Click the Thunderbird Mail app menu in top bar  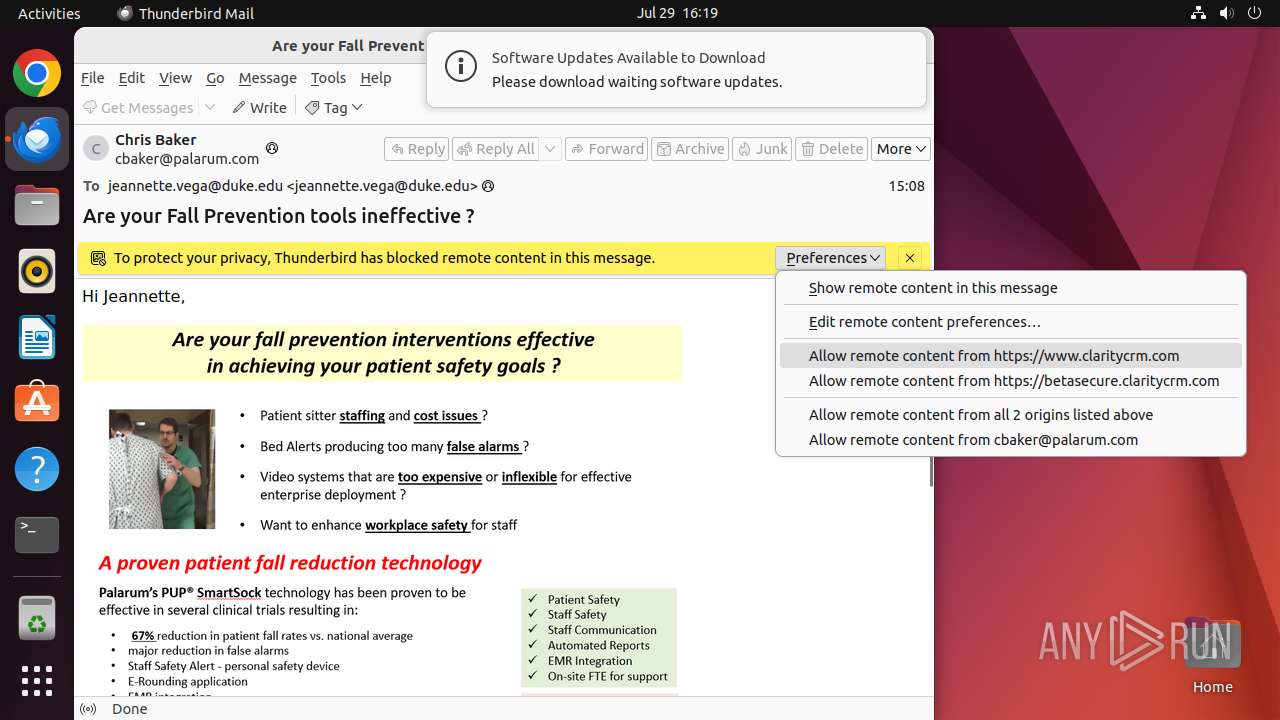(x=186, y=13)
